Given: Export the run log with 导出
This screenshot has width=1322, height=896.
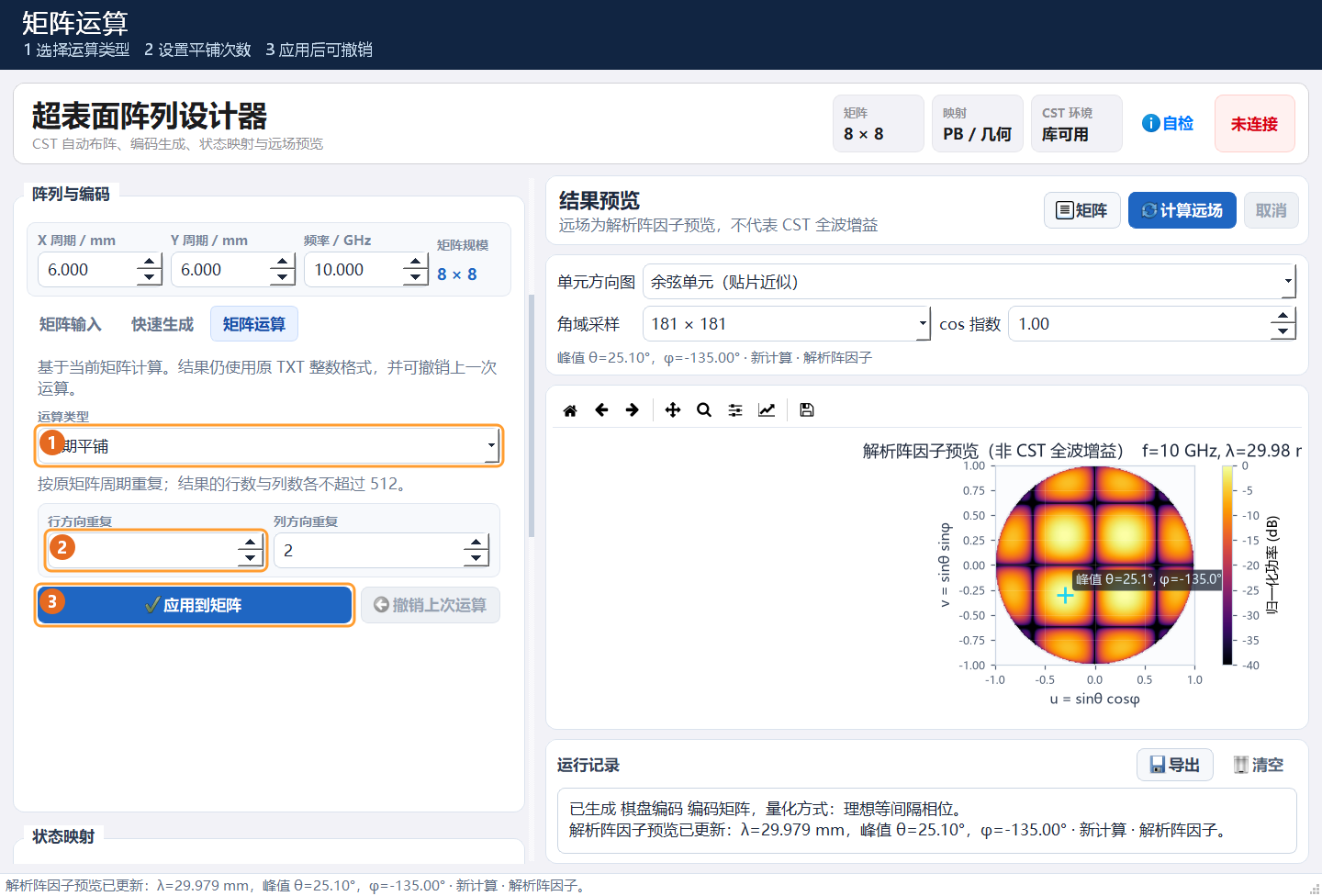Looking at the screenshot, I should tap(1175, 765).
